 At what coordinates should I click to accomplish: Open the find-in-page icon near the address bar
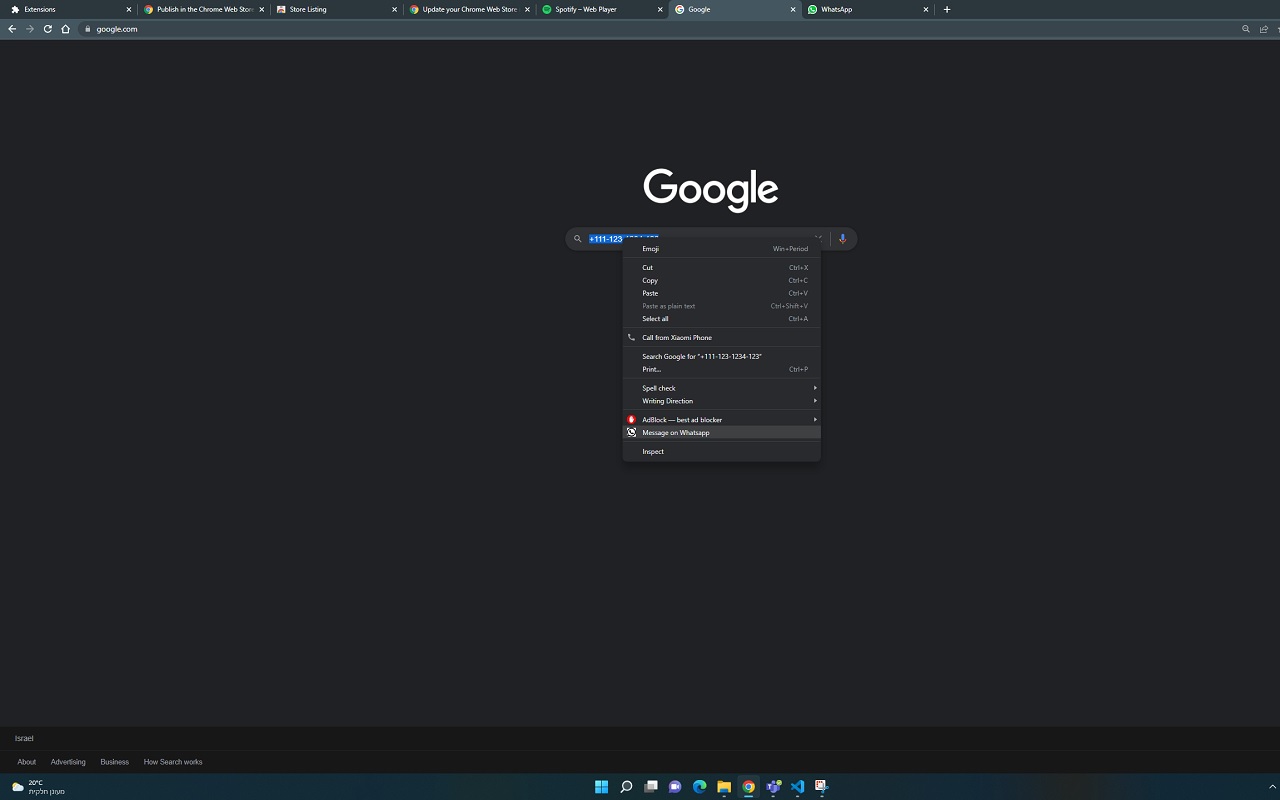click(x=1245, y=29)
